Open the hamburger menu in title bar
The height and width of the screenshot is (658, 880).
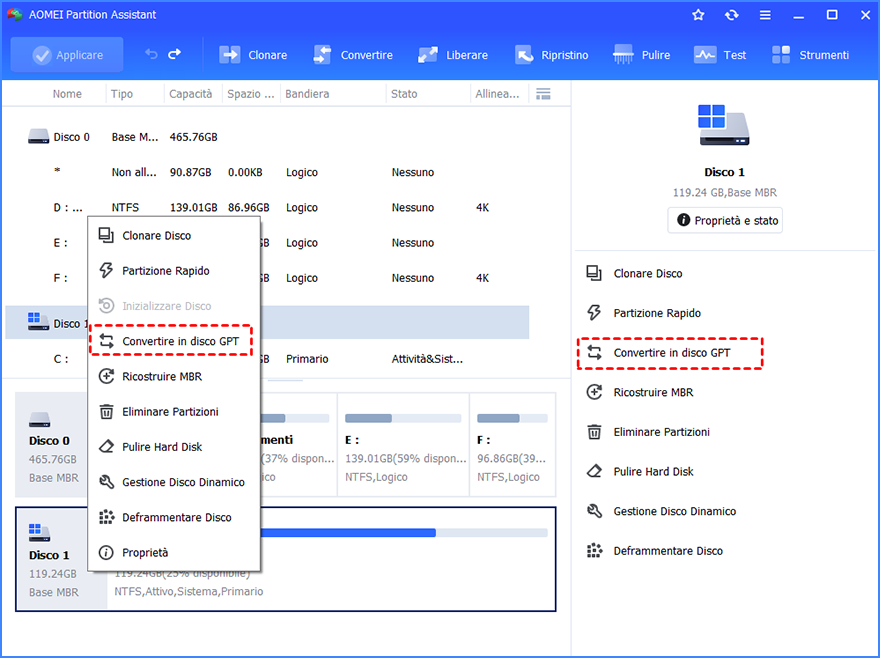pyautogui.click(x=765, y=15)
